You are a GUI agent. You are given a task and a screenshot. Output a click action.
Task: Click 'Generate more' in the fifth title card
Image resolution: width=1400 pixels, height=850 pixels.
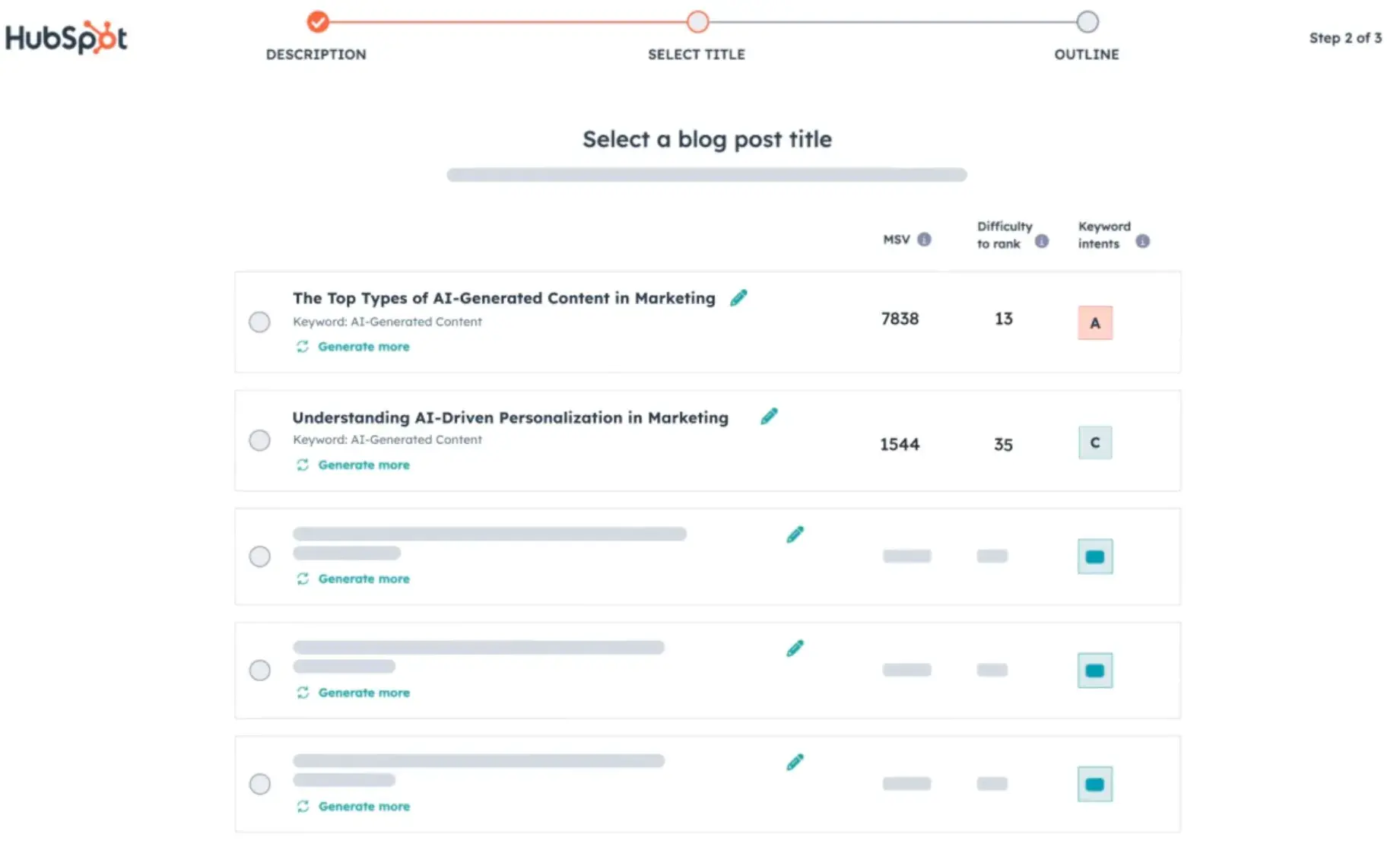(x=363, y=806)
